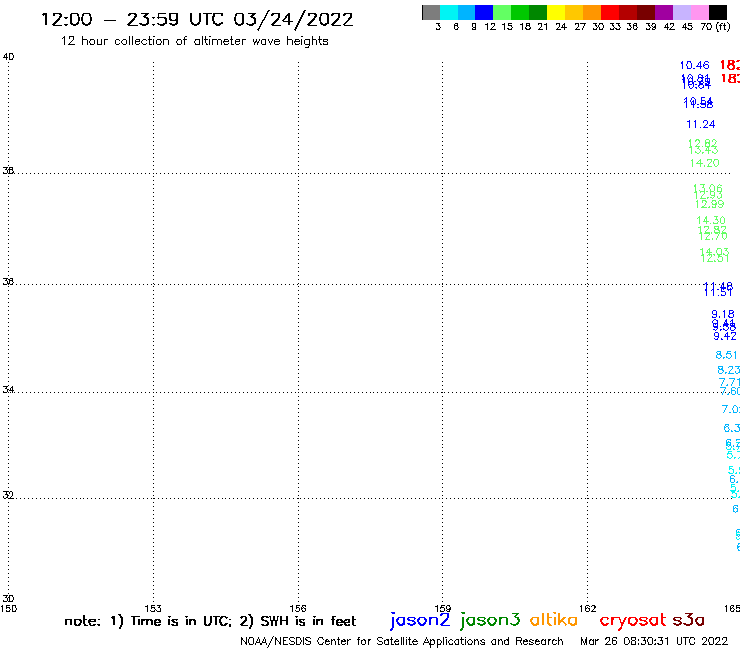Click the longitude axis label 165
The image size is (740, 650).
[732, 609]
